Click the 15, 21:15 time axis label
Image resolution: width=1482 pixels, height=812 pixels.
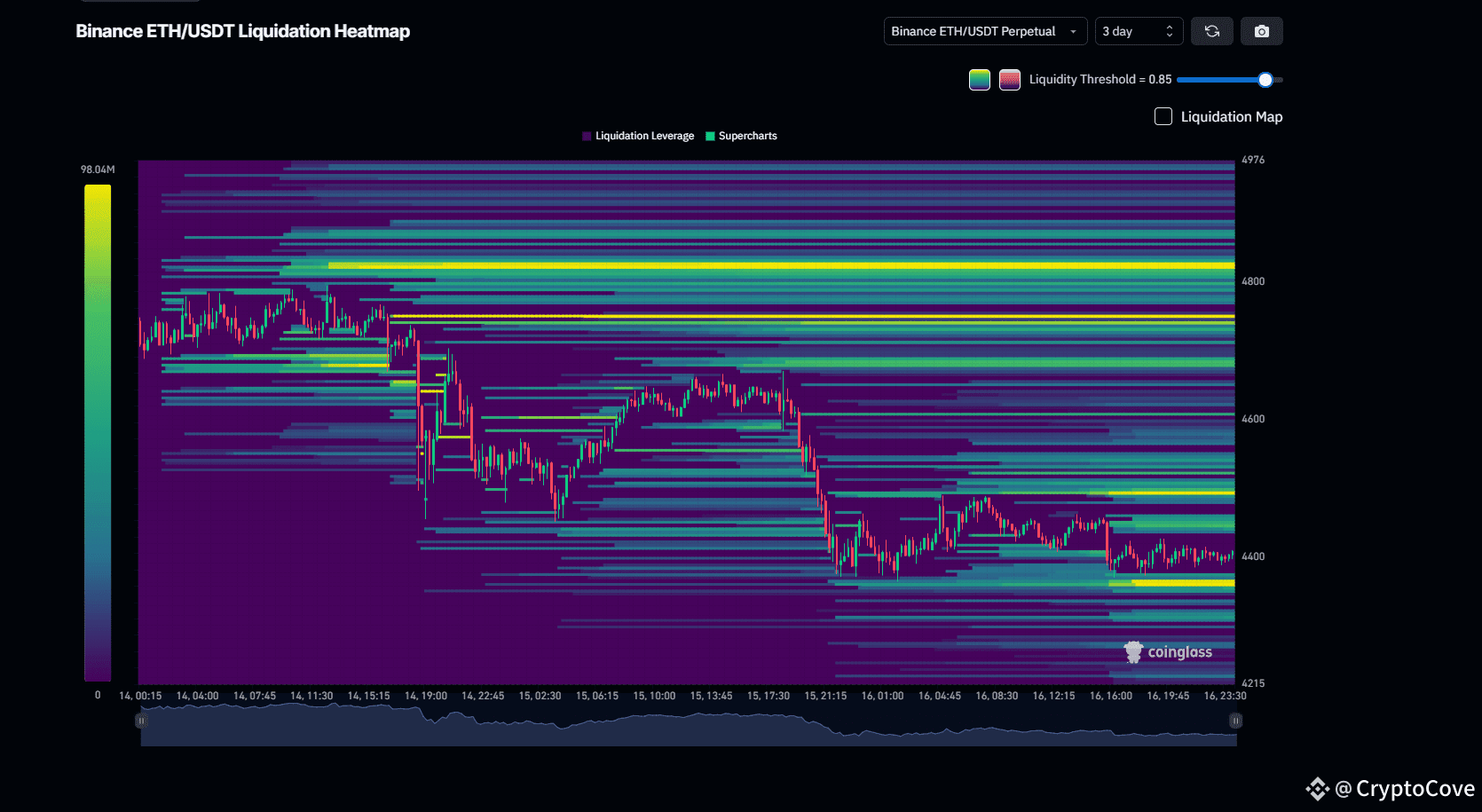(x=825, y=696)
